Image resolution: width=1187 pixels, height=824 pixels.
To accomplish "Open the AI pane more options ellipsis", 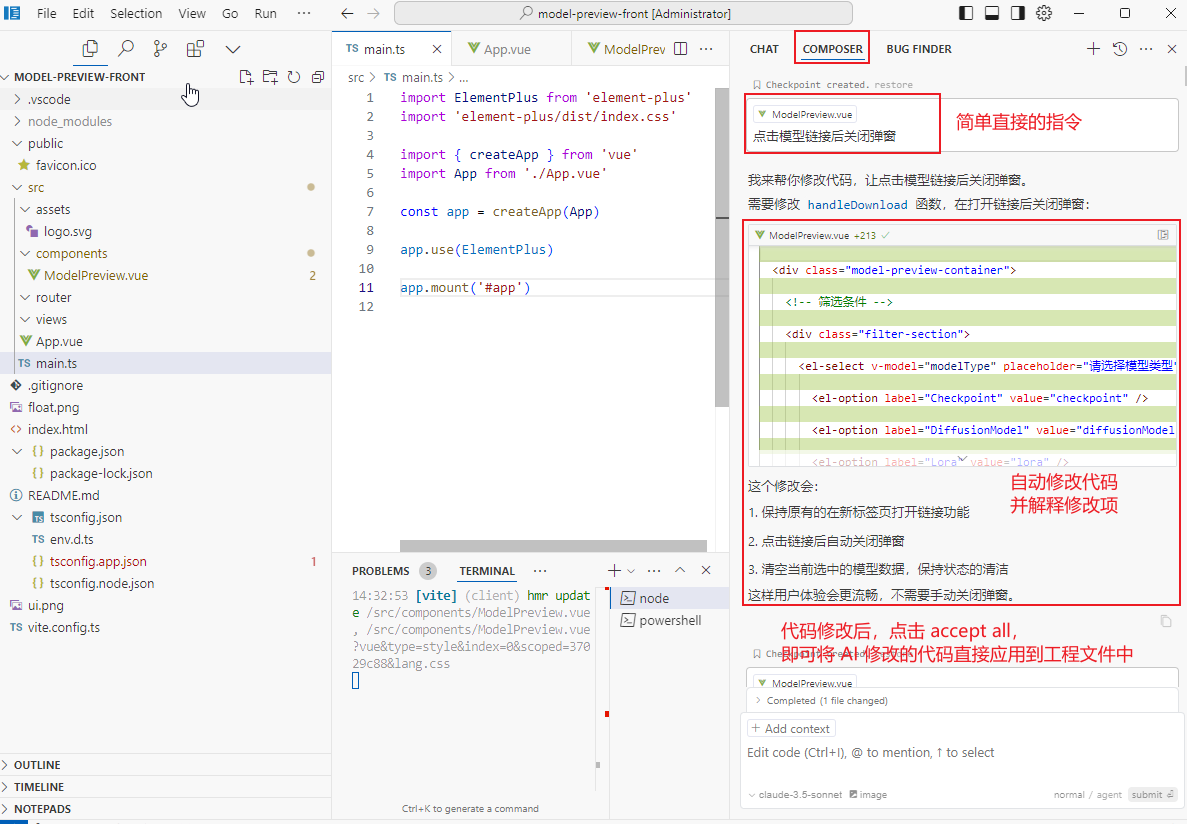I will (x=1146, y=48).
